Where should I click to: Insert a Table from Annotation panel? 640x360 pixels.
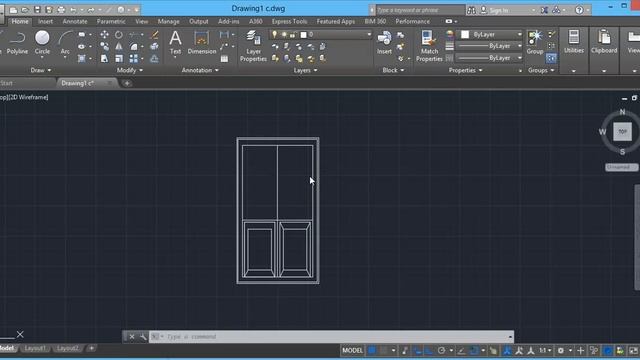point(224,58)
